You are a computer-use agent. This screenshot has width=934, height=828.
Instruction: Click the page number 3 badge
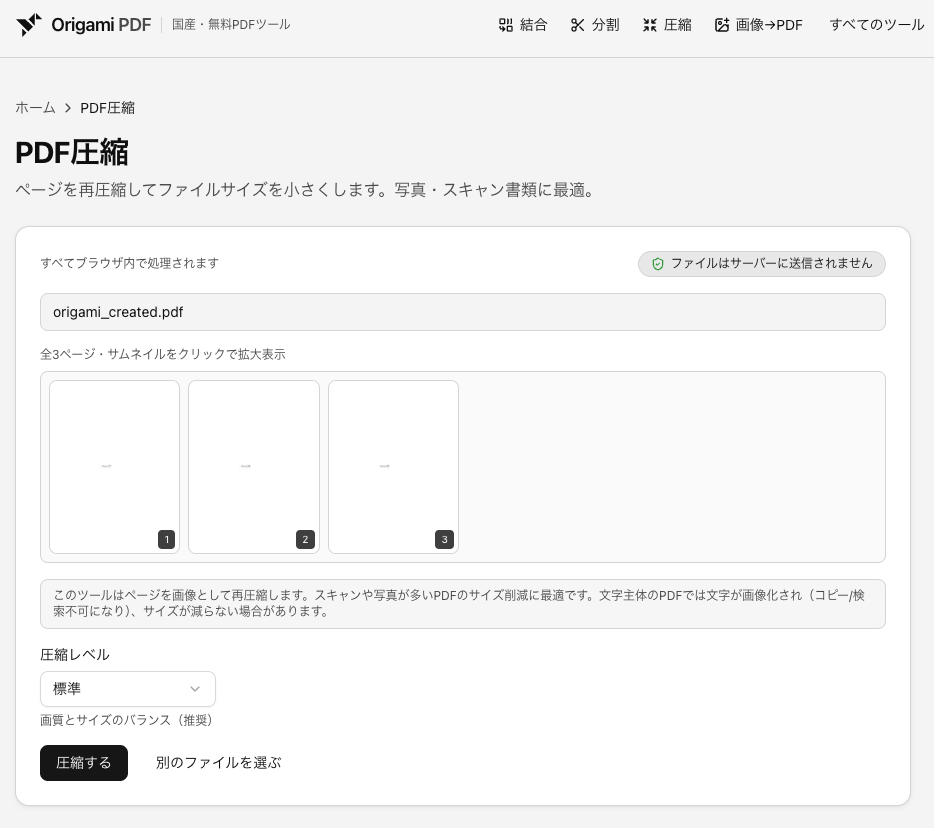[x=444, y=540]
